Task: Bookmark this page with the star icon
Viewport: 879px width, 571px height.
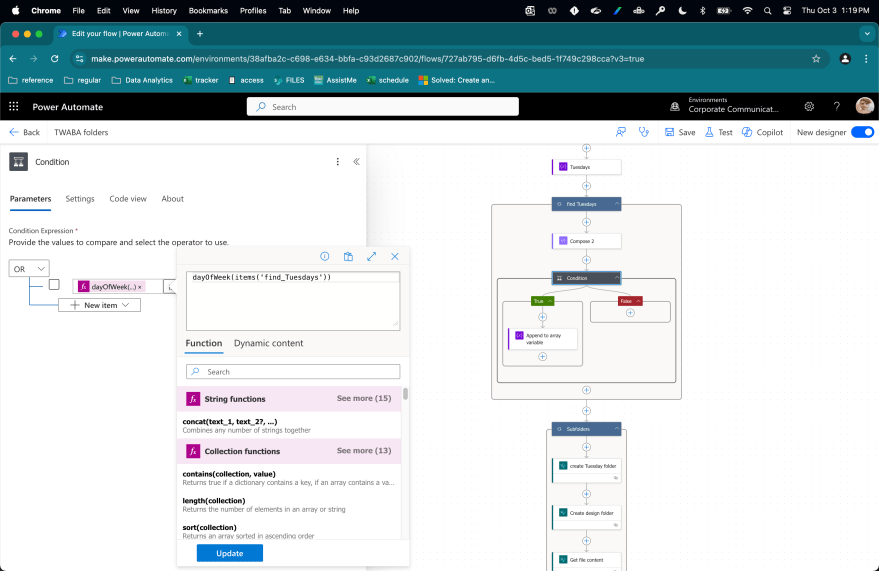Action: click(x=816, y=59)
